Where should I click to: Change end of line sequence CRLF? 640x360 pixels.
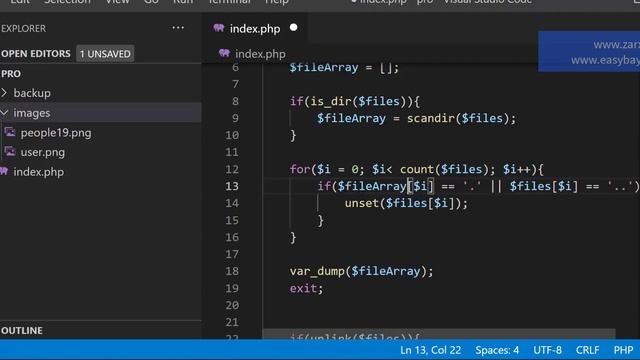coord(587,350)
